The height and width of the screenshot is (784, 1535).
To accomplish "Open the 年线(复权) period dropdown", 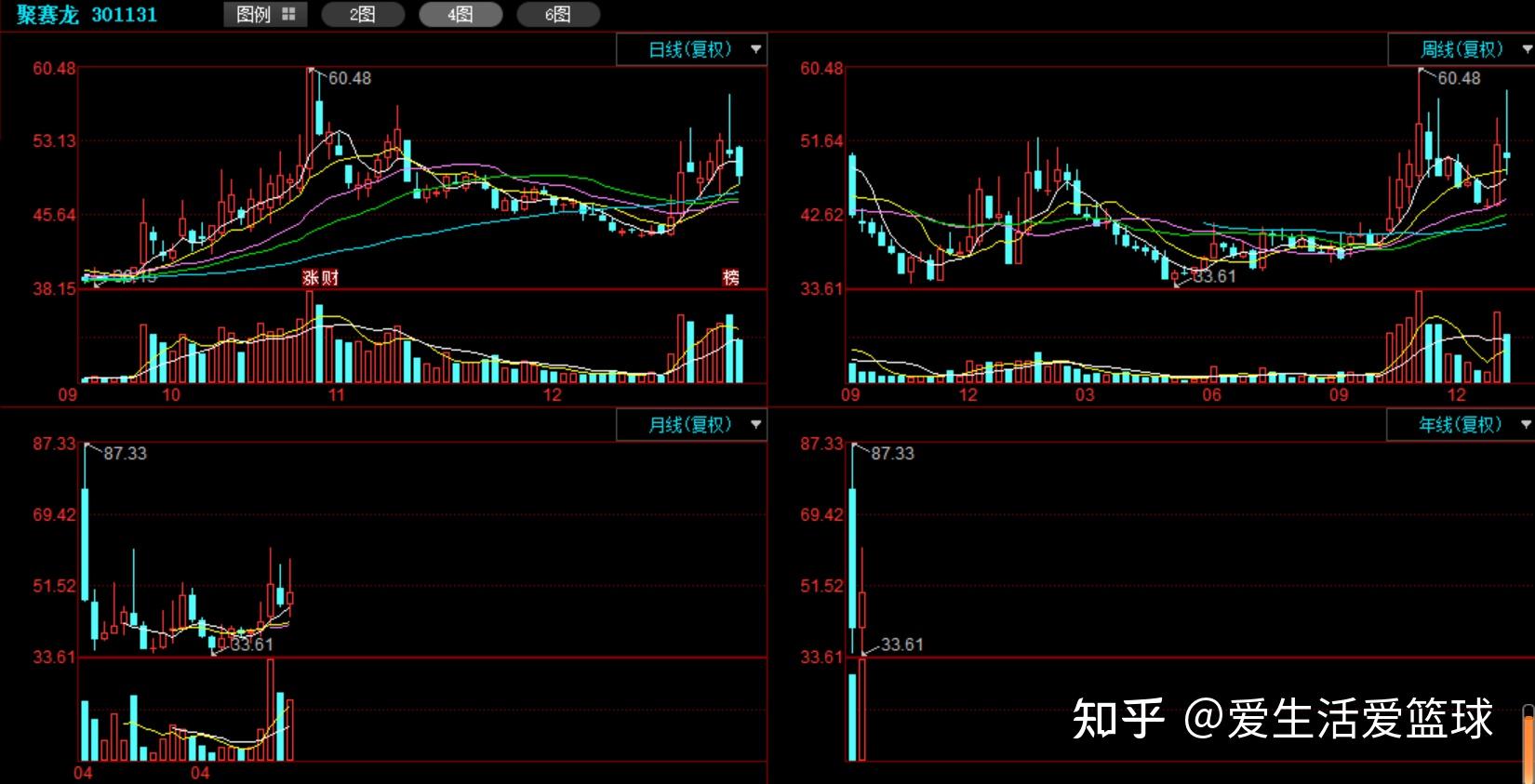I will [x=1461, y=425].
